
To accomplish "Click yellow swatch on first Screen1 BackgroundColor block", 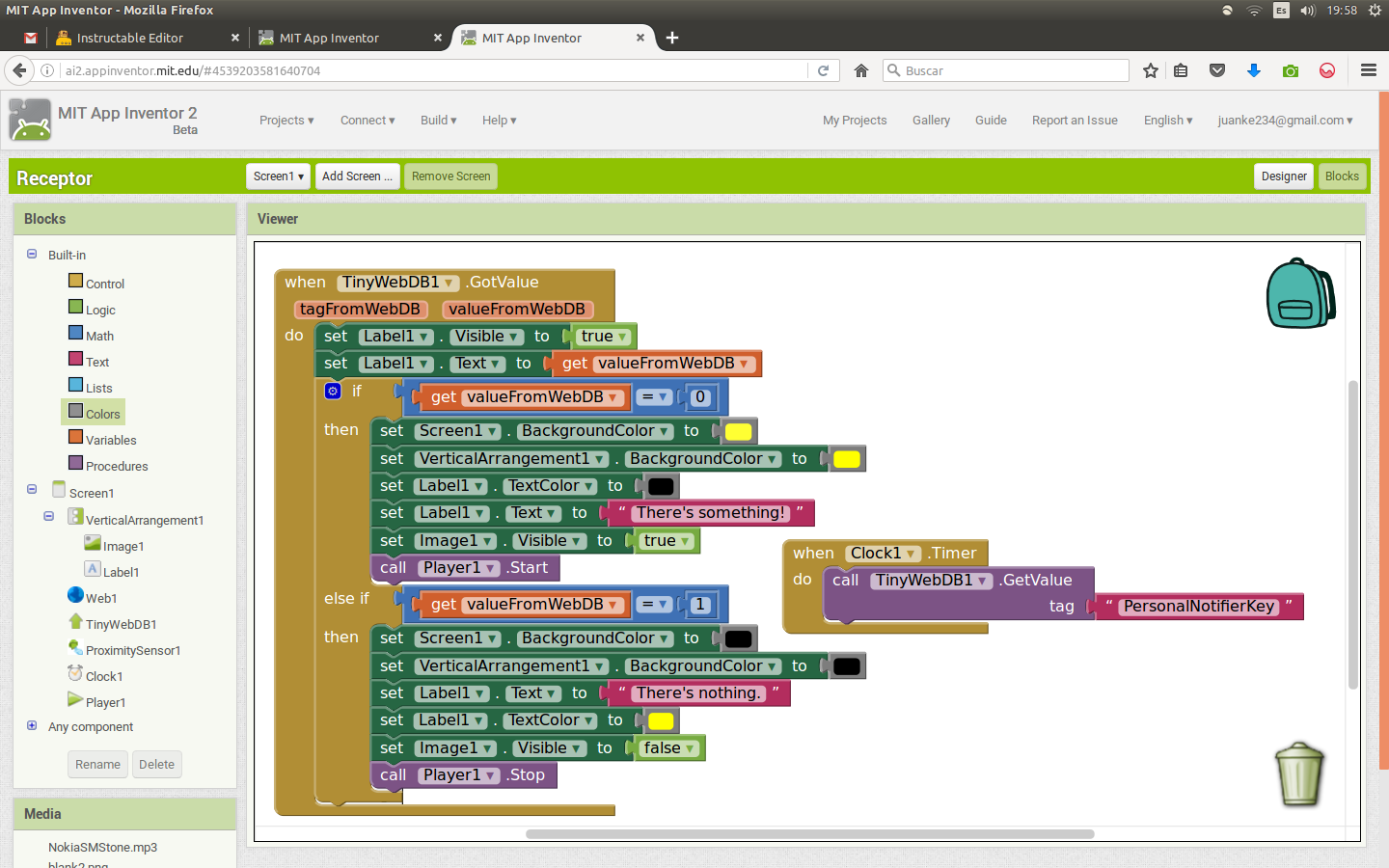I will (738, 432).
